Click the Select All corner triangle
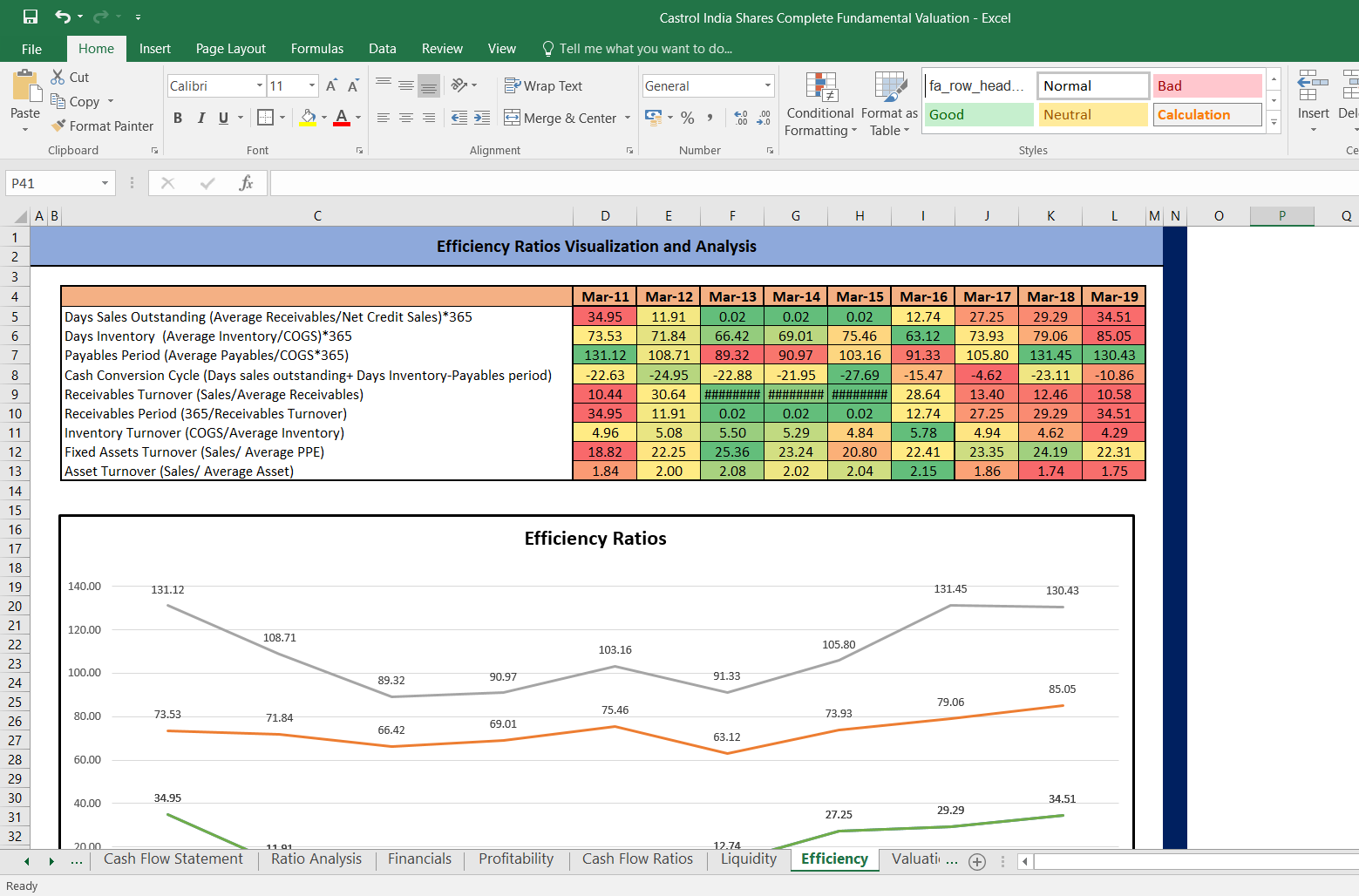The height and width of the screenshot is (896, 1359). [x=21, y=216]
